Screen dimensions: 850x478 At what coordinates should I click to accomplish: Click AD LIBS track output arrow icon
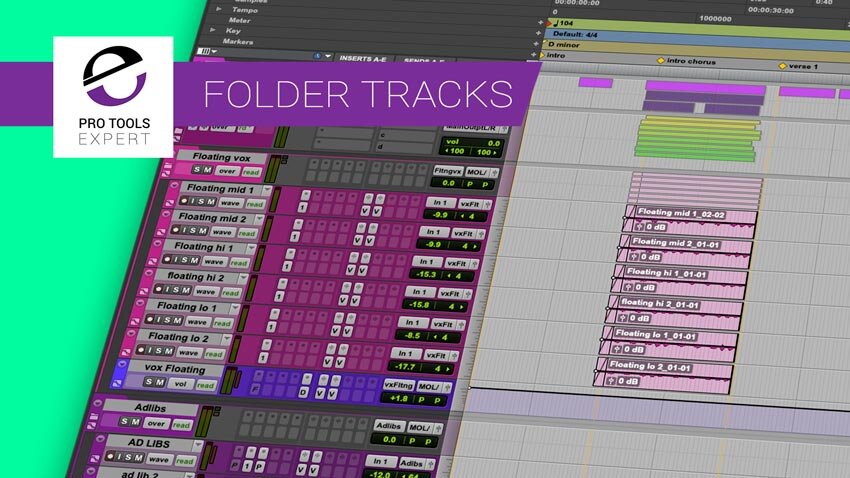coord(431,464)
